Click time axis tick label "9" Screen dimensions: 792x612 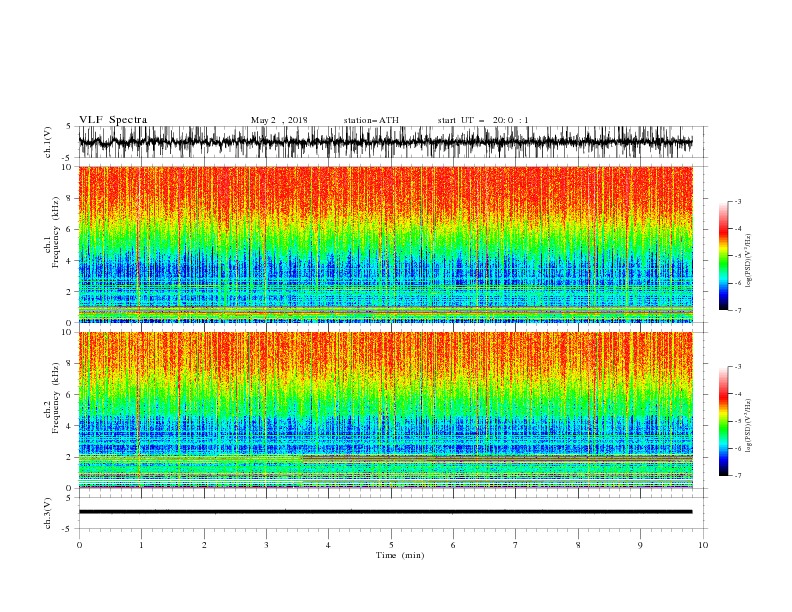click(x=640, y=545)
